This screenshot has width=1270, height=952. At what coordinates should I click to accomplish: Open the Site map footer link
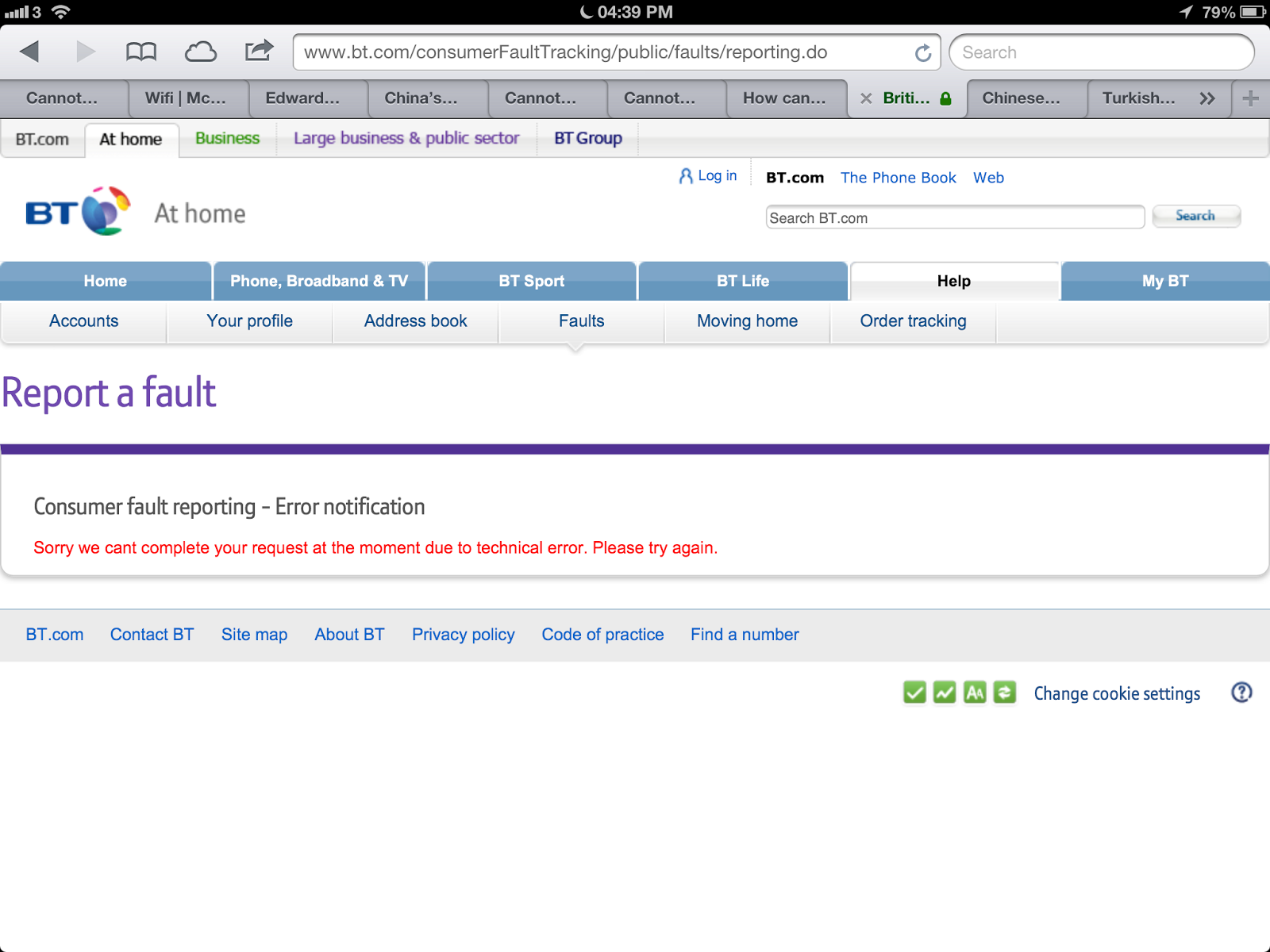[255, 635]
